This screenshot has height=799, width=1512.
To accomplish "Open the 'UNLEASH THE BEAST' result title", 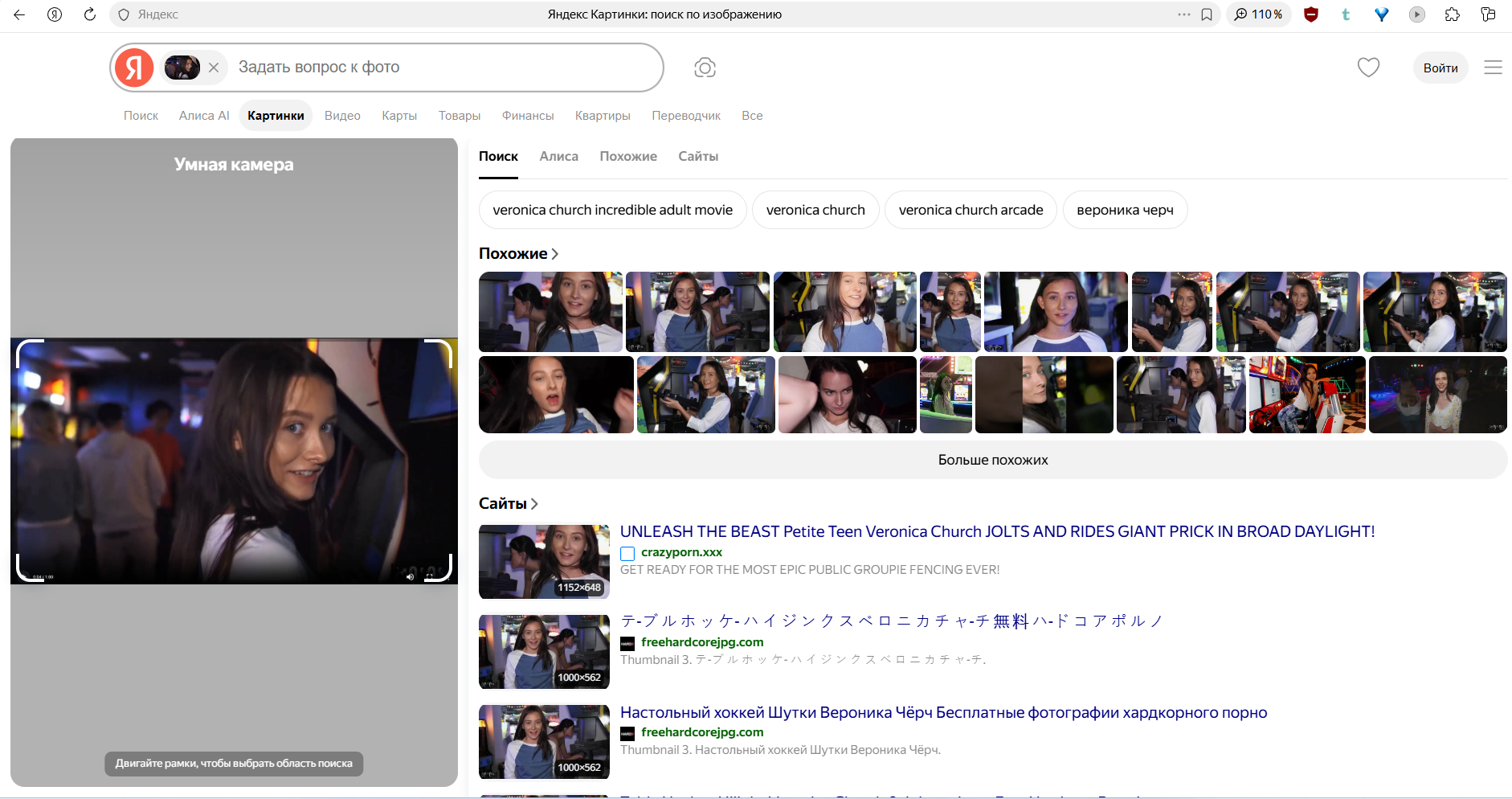I will 997,531.
